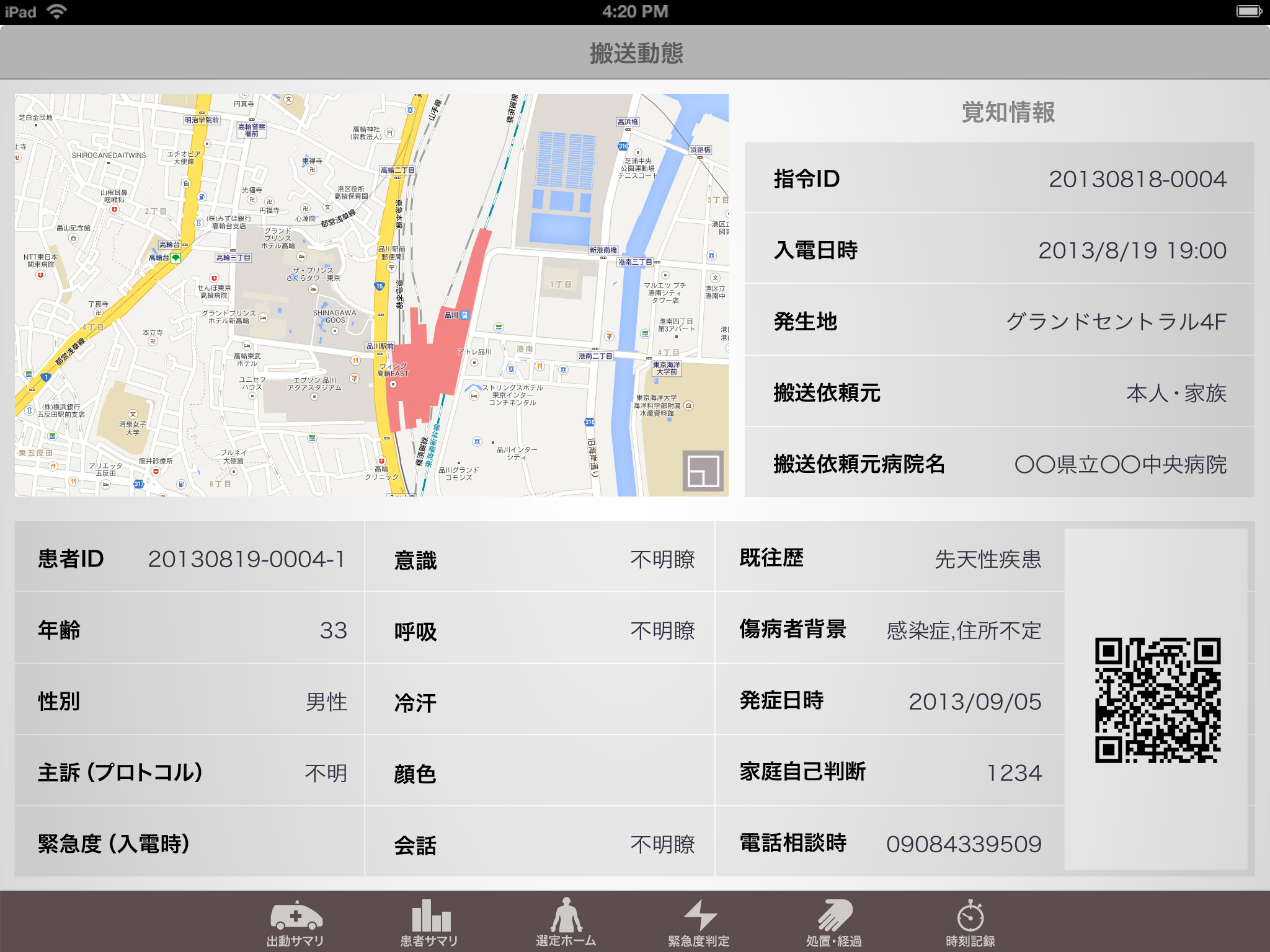Tap 搬送依頼元病院名 hospital name field
Image resolution: width=1270 pixels, height=952 pixels.
(1120, 464)
